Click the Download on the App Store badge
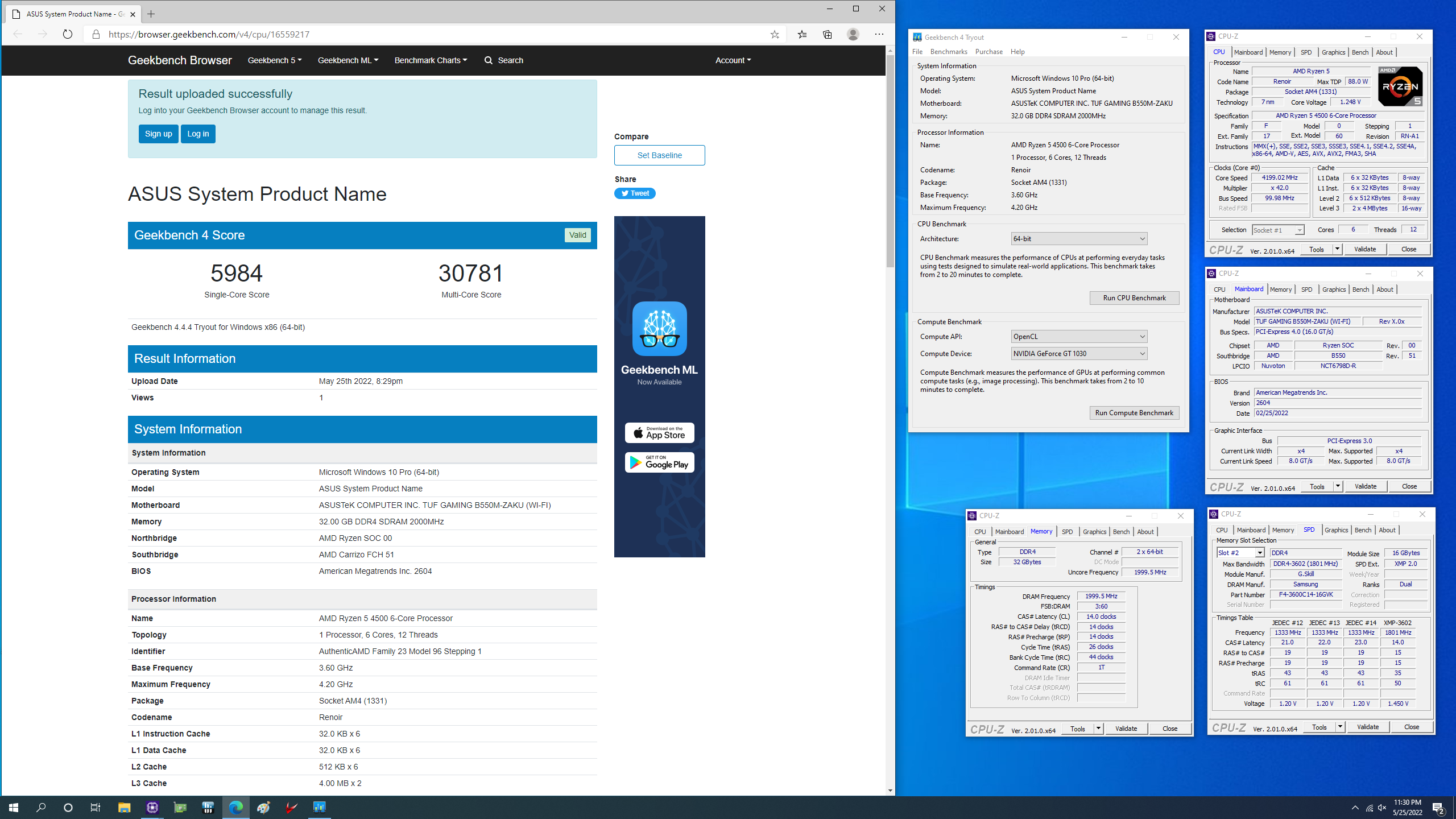Image resolution: width=1456 pixels, height=819 pixels. click(x=659, y=433)
